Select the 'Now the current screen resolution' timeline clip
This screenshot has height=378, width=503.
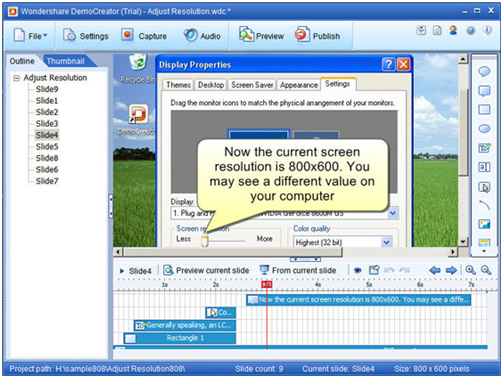[359, 300]
